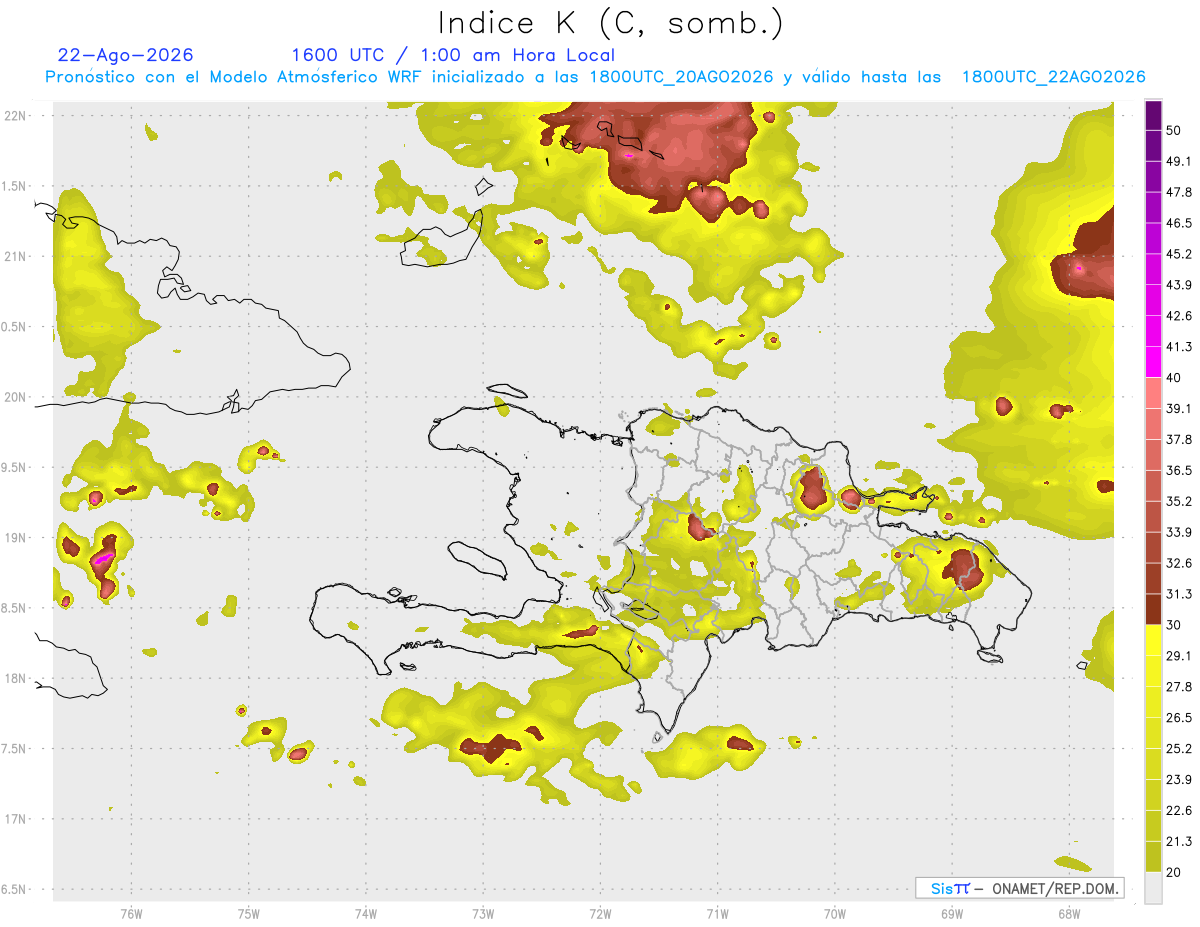Click the '29.1' value on color scale

1179,656
